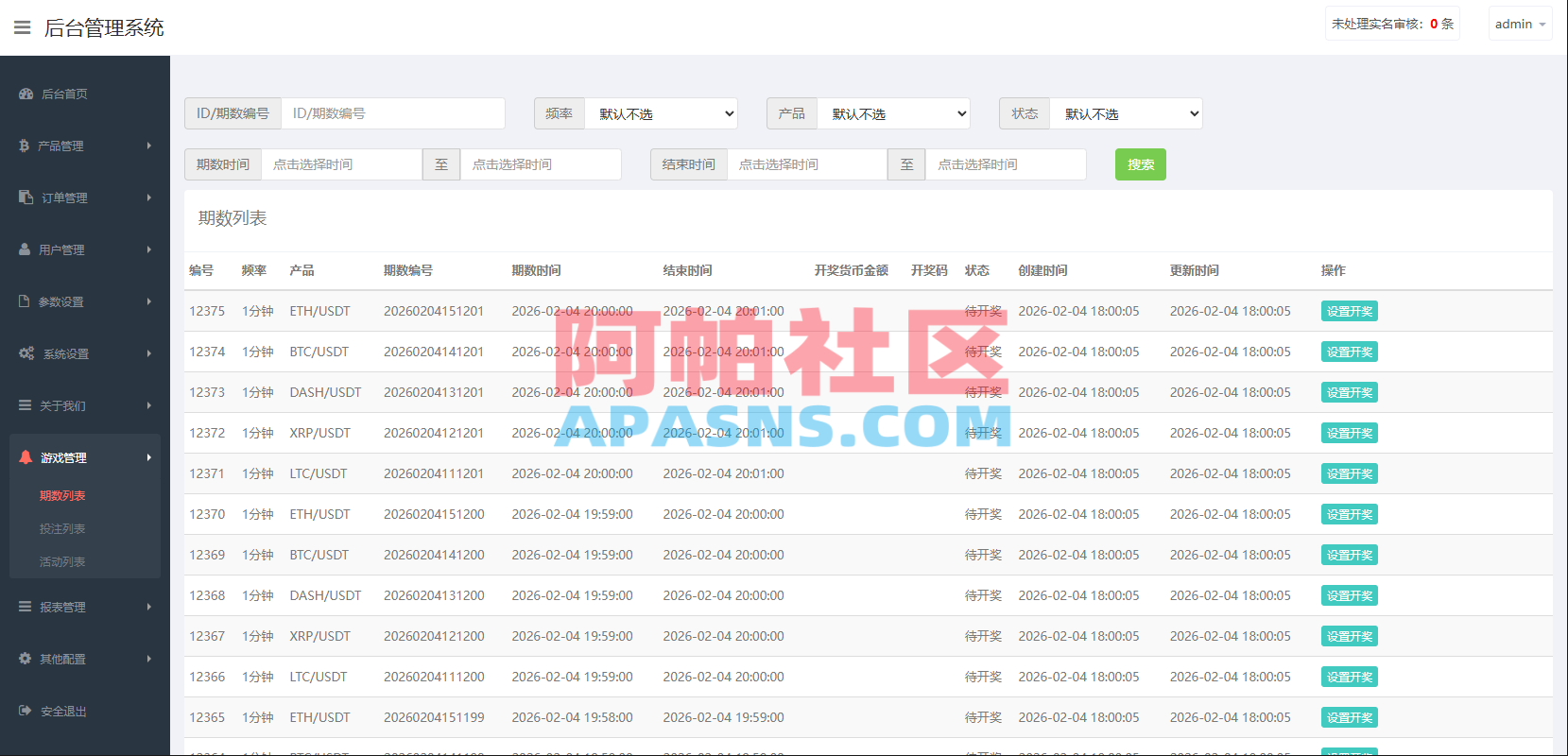Viewport: 1568px width, 756px height.
Task: Click 设置开奖 for row 12366
Action: (1350, 677)
